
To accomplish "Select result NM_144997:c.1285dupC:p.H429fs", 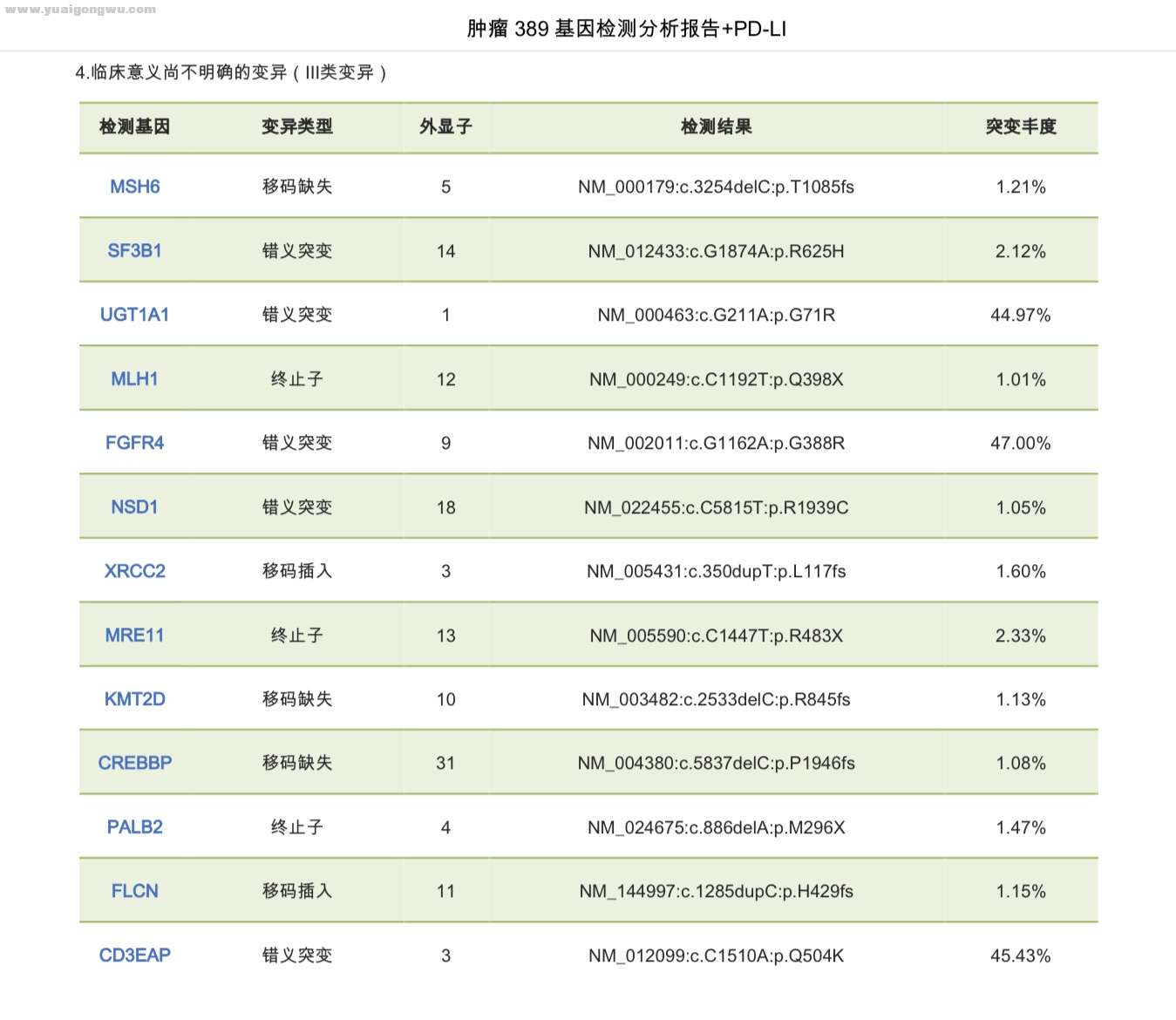I will (717, 891).
